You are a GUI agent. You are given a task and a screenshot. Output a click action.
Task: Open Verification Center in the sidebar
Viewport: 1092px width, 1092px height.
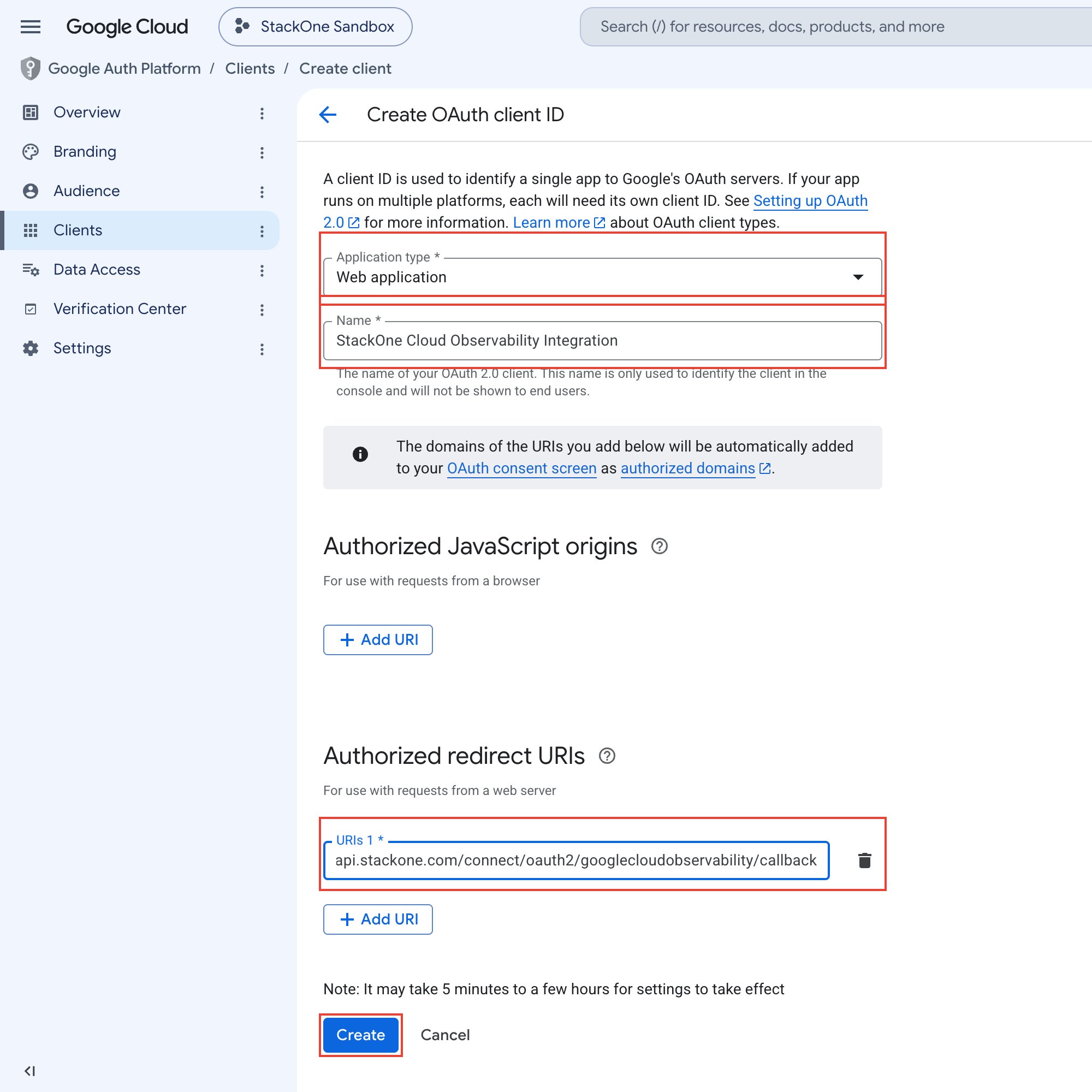140,308
